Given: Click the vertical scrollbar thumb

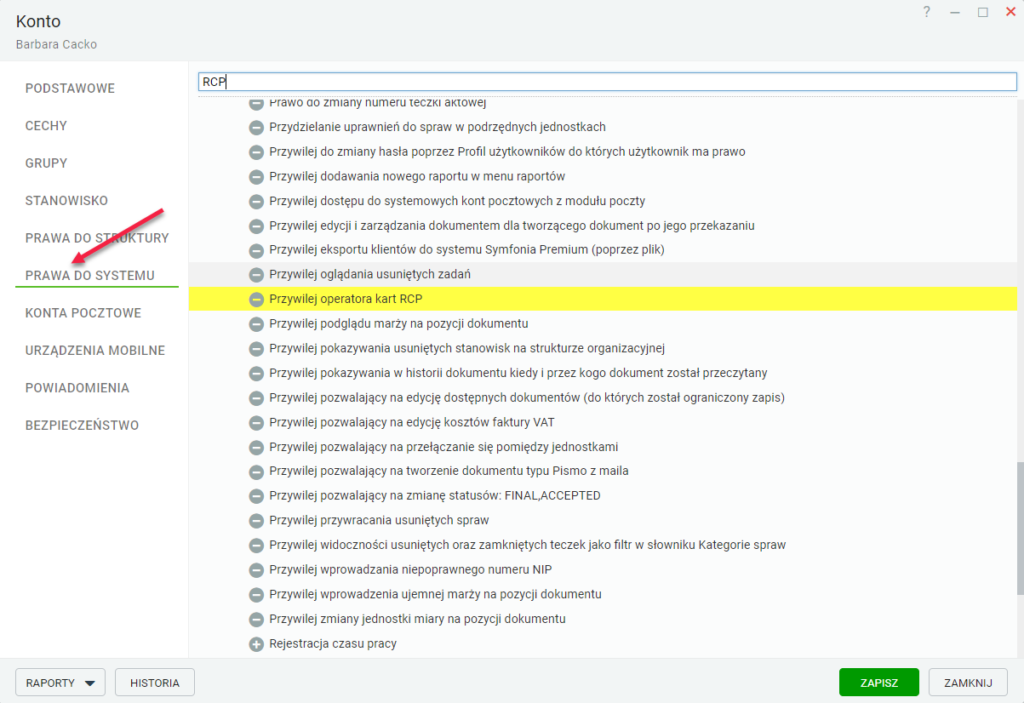Looking at the screenshot, I should (x=1020, y=528).
